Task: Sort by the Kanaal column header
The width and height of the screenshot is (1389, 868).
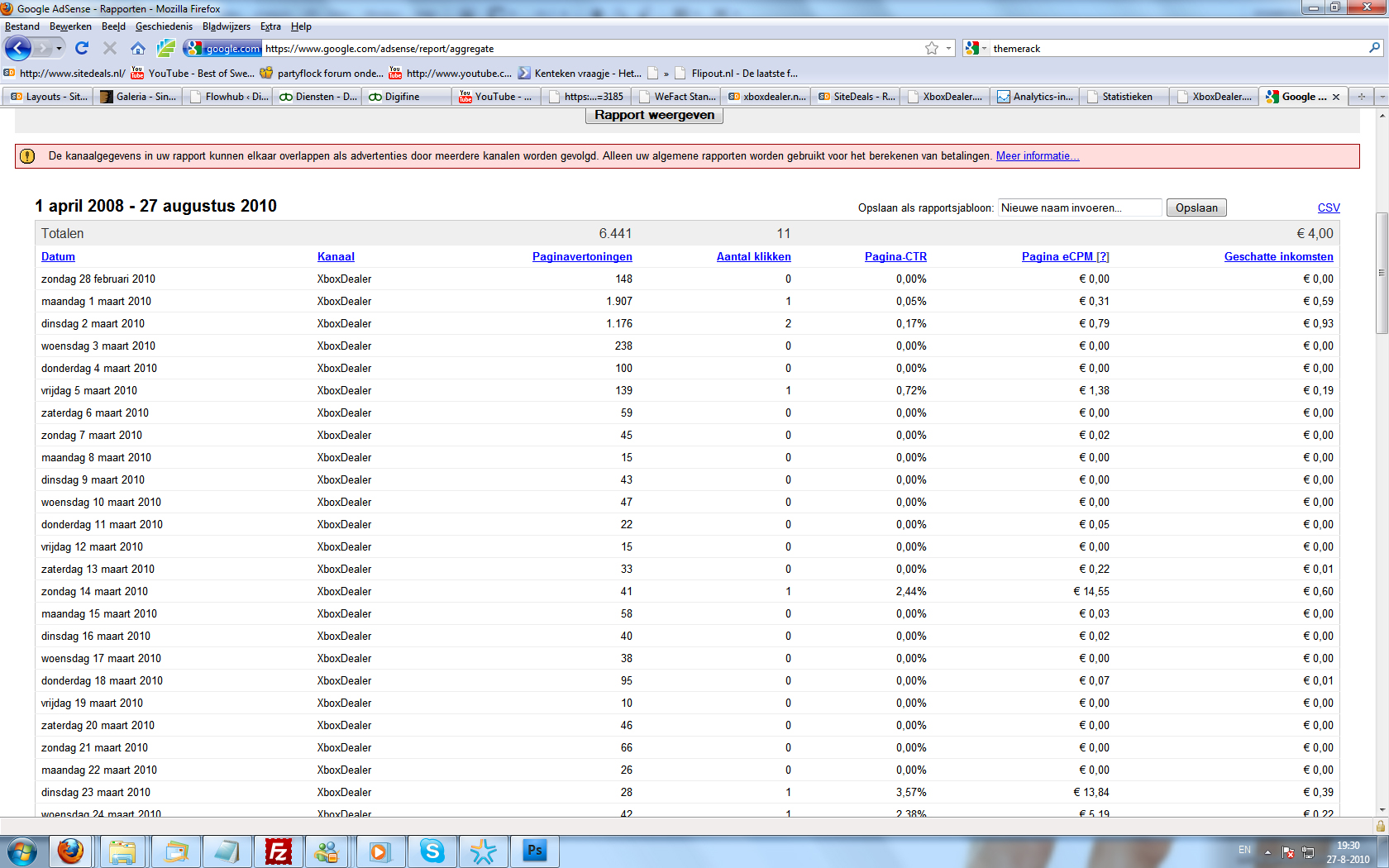Action: [x=336, y=256]
